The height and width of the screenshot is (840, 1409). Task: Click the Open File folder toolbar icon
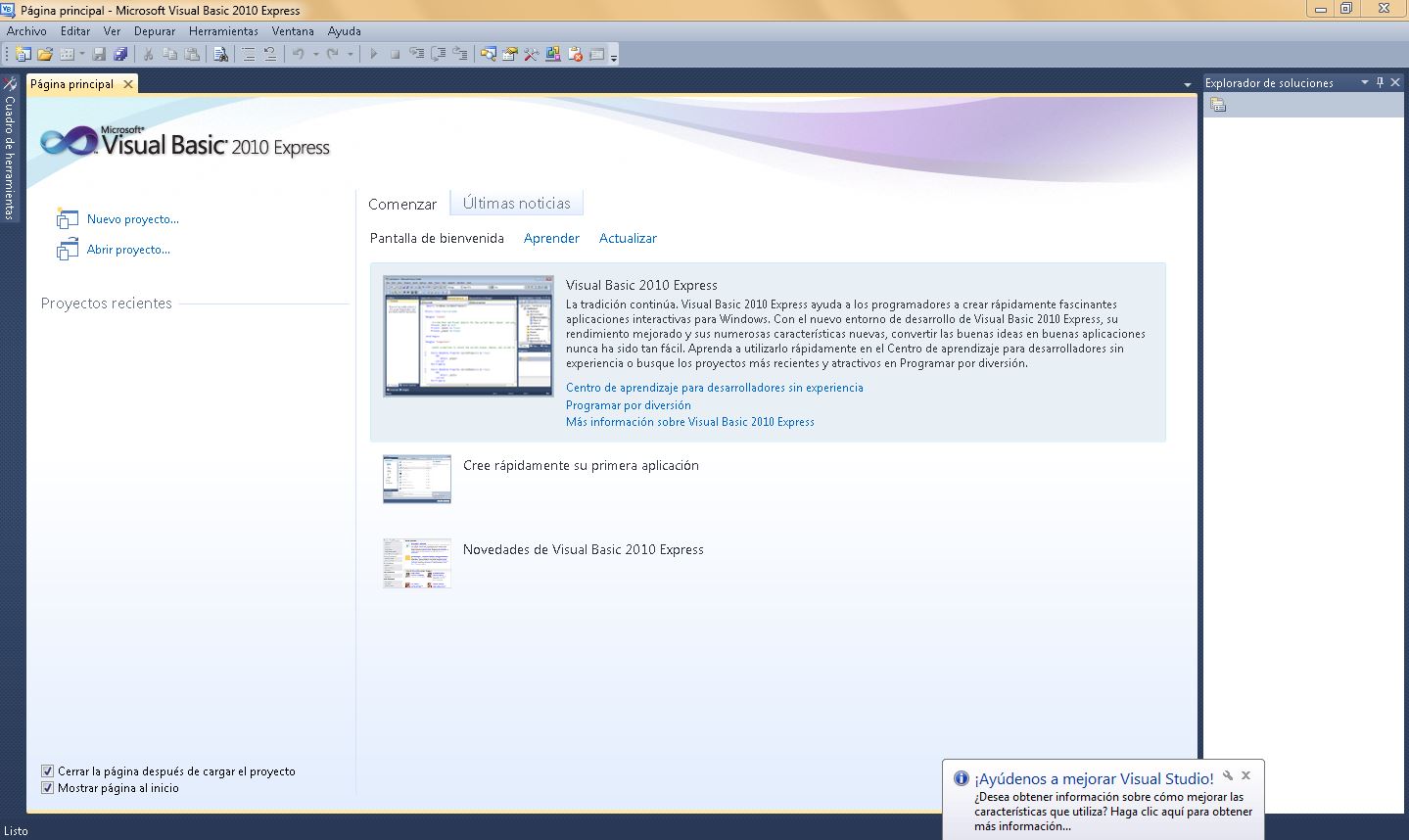coord(45,55)
